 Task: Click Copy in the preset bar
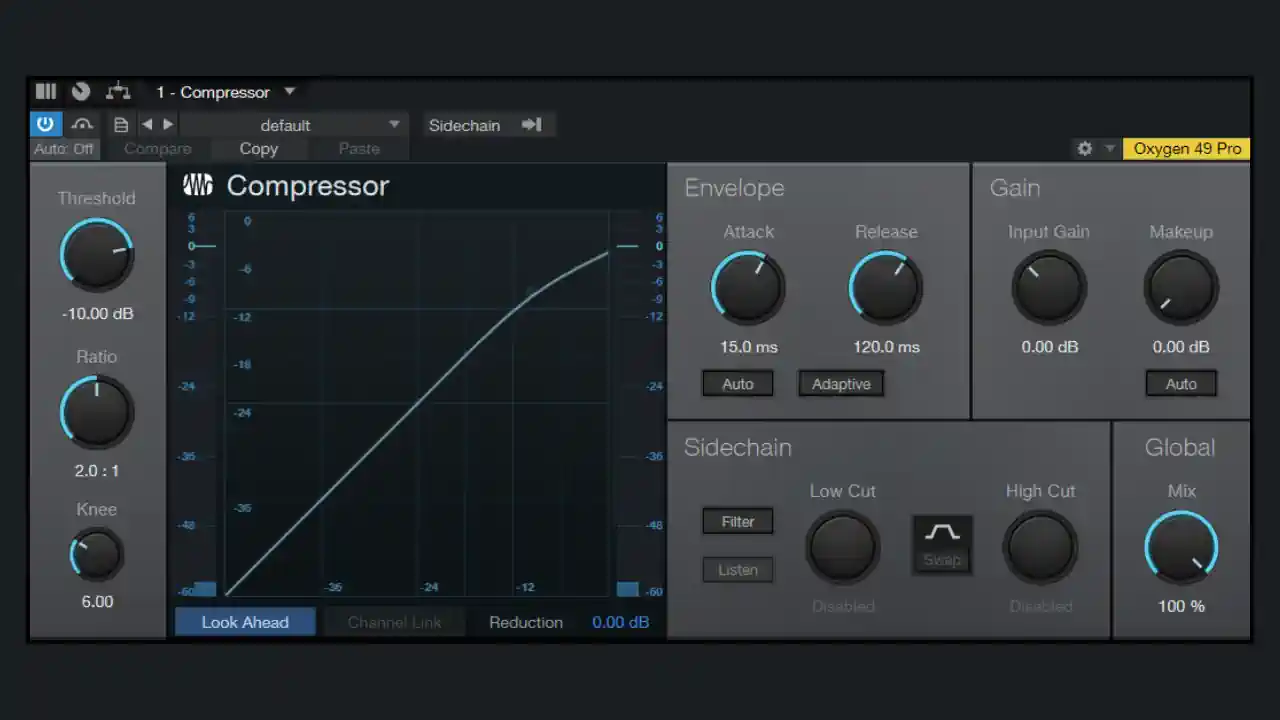[258, 149]
